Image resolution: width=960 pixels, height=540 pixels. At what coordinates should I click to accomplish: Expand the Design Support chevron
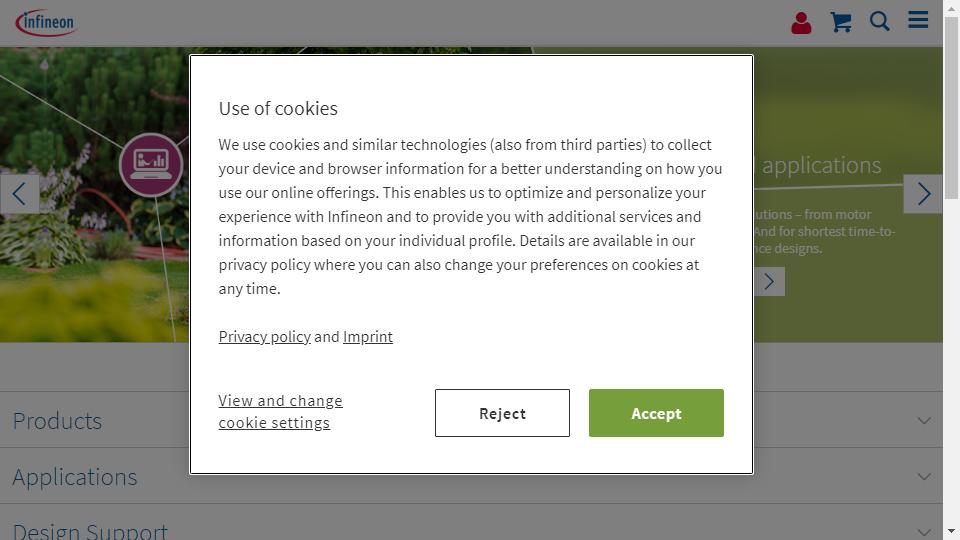coord(924,531)
